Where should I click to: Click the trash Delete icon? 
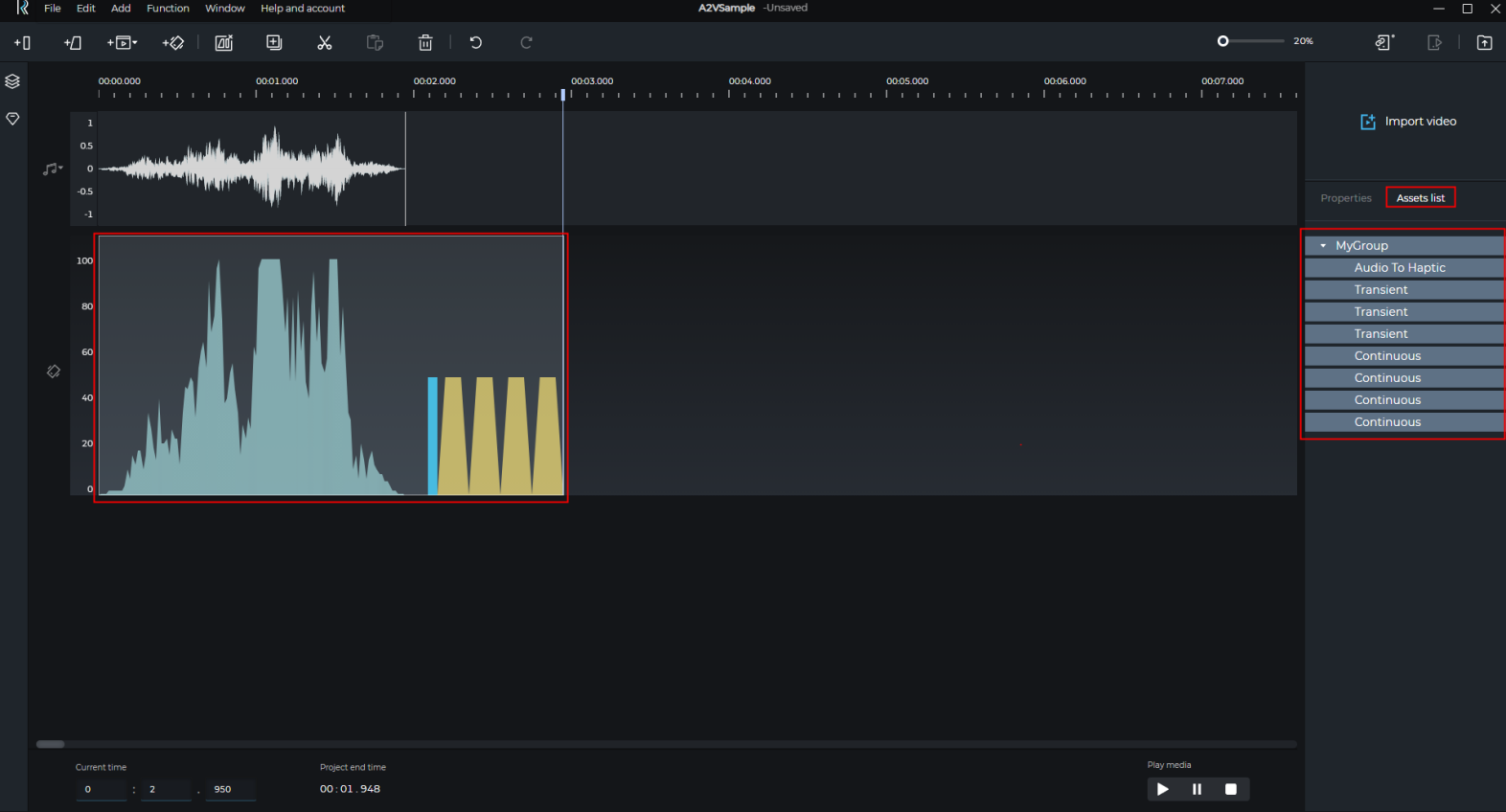pyautogui.click(x=425, y=42)
